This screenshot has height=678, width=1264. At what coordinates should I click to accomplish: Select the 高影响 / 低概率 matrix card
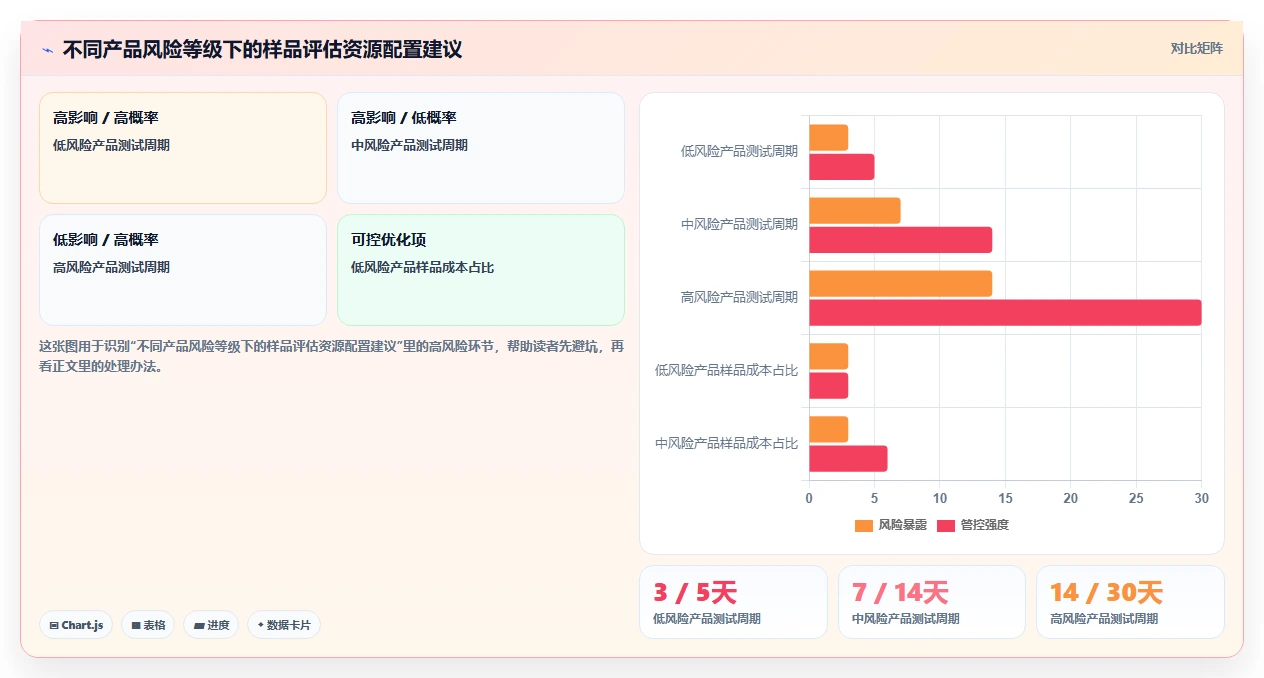pyautogui.click(x=481, y=148)
